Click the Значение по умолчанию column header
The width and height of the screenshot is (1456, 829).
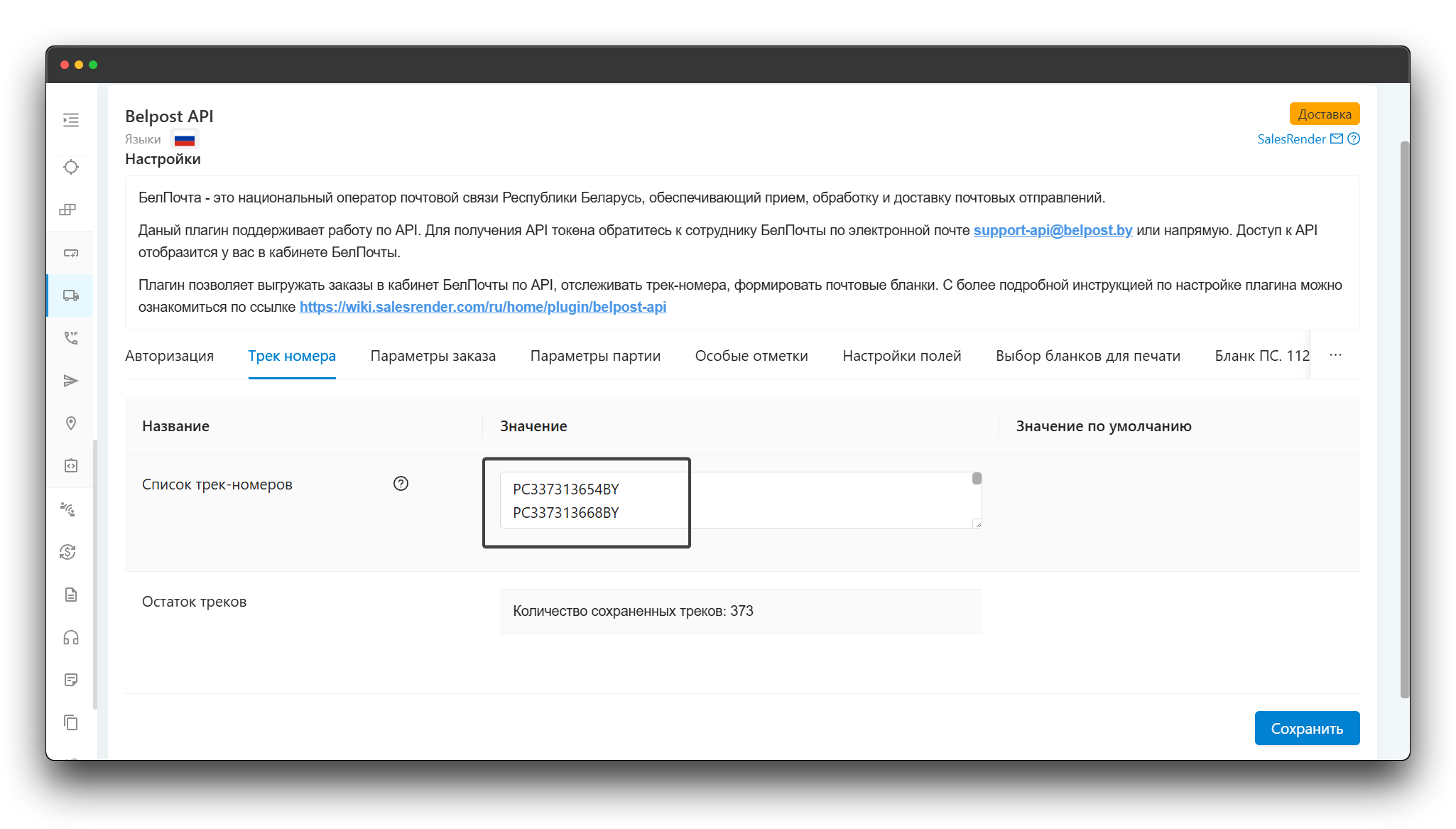pos(1104,426)
